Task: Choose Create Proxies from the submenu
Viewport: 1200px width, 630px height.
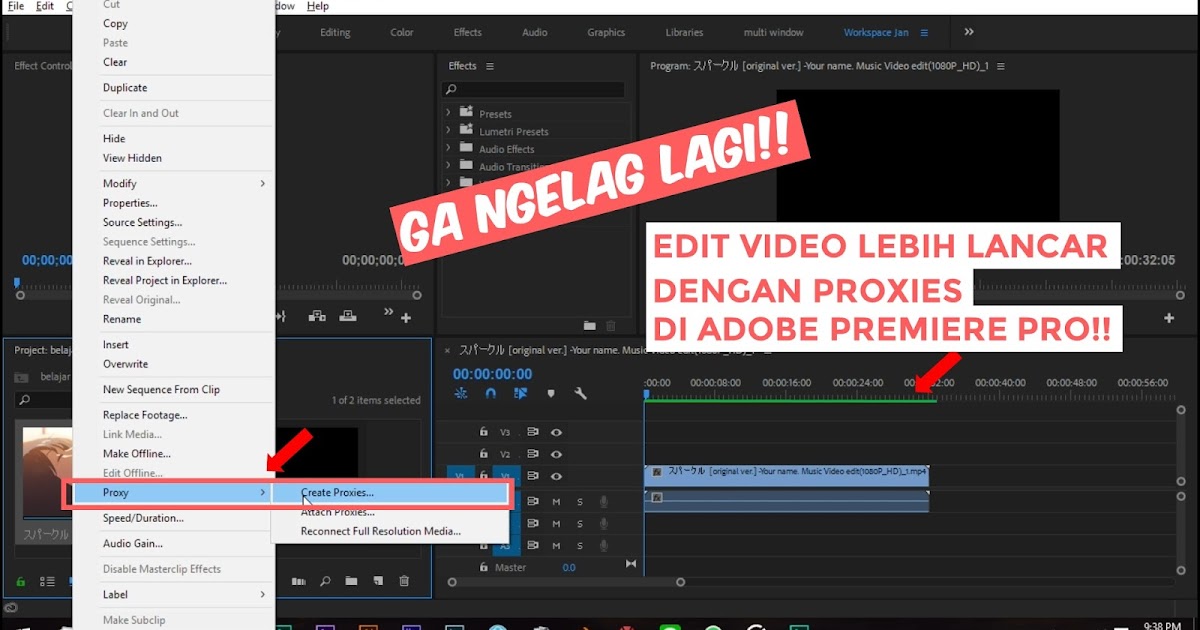Action: tap(389, 493)
